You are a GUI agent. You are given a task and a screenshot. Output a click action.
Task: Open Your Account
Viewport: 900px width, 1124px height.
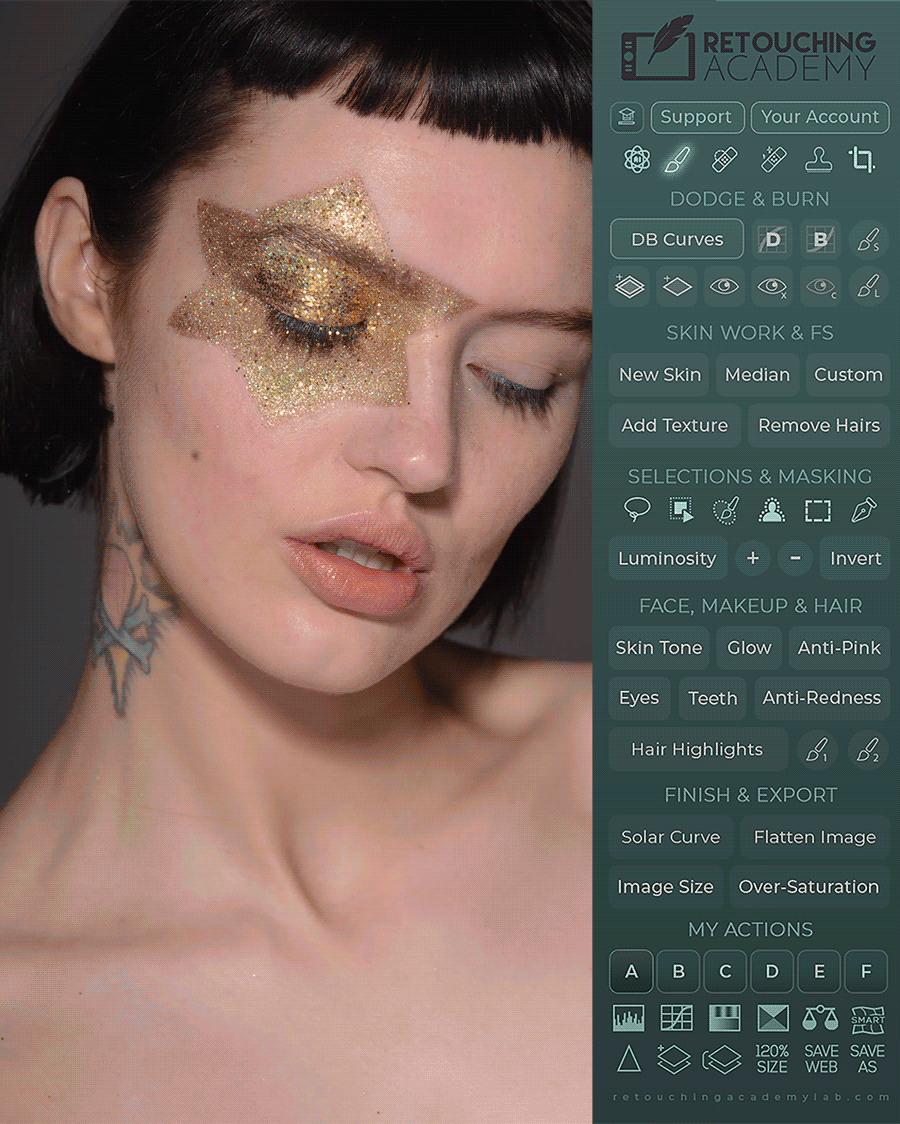pos(820,117)
